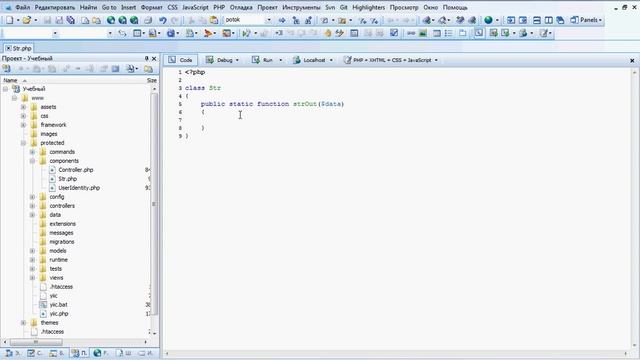
Task: Click the Panels toolbar button
Action: 586,20
